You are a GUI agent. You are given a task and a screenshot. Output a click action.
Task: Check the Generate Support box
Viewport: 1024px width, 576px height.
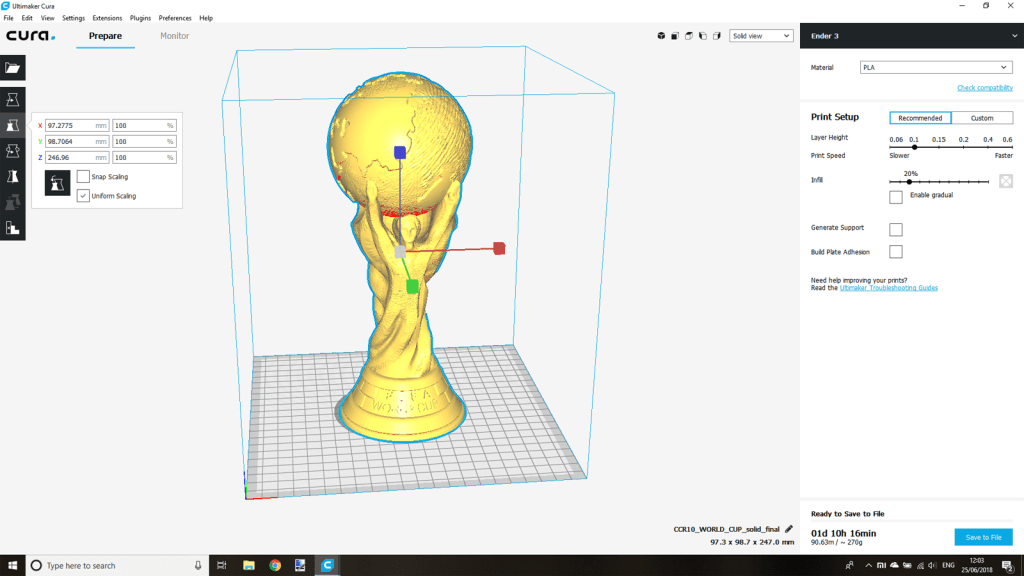[895, 229]
